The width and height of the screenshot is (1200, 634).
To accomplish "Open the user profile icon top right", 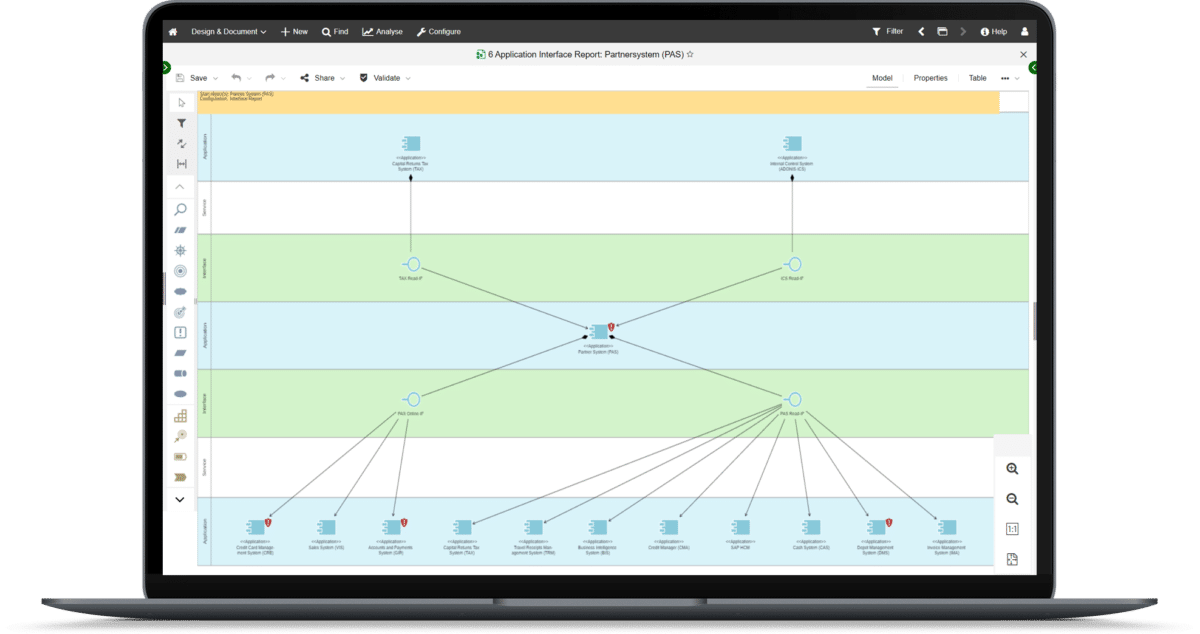I will (1025, 31).
